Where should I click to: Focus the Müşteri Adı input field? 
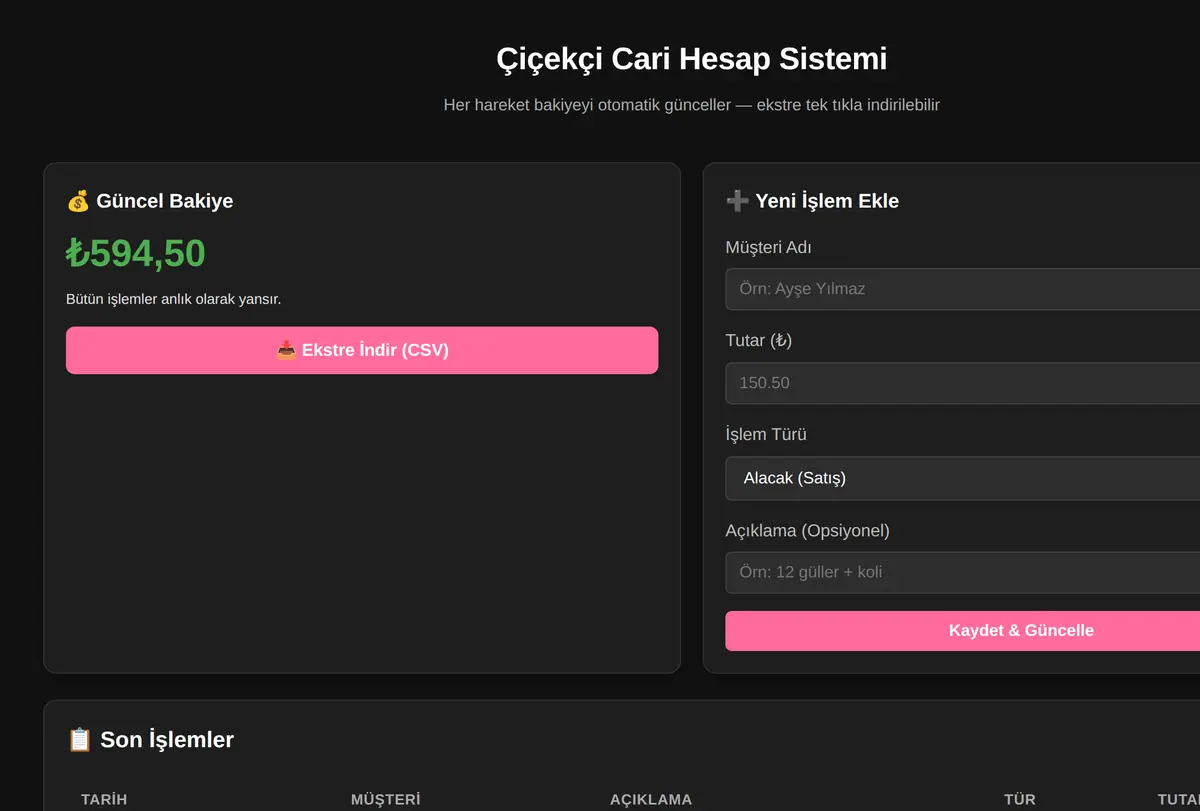pos(962,289)
